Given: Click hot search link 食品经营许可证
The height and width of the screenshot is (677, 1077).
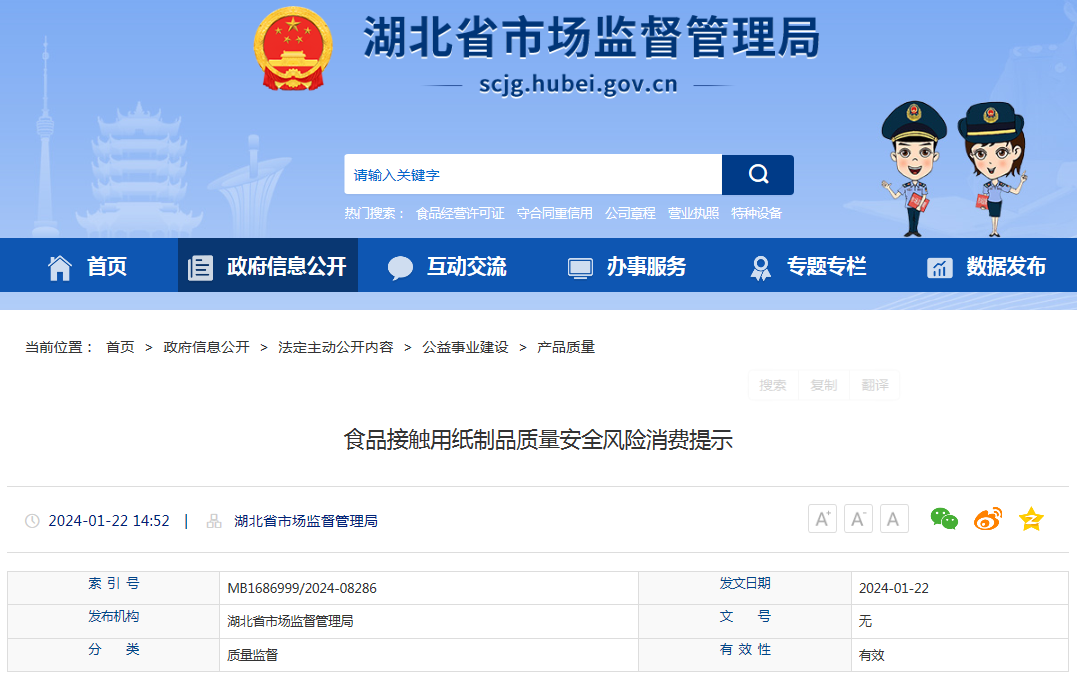Looking at the screenshot, I should click(460, 213).
